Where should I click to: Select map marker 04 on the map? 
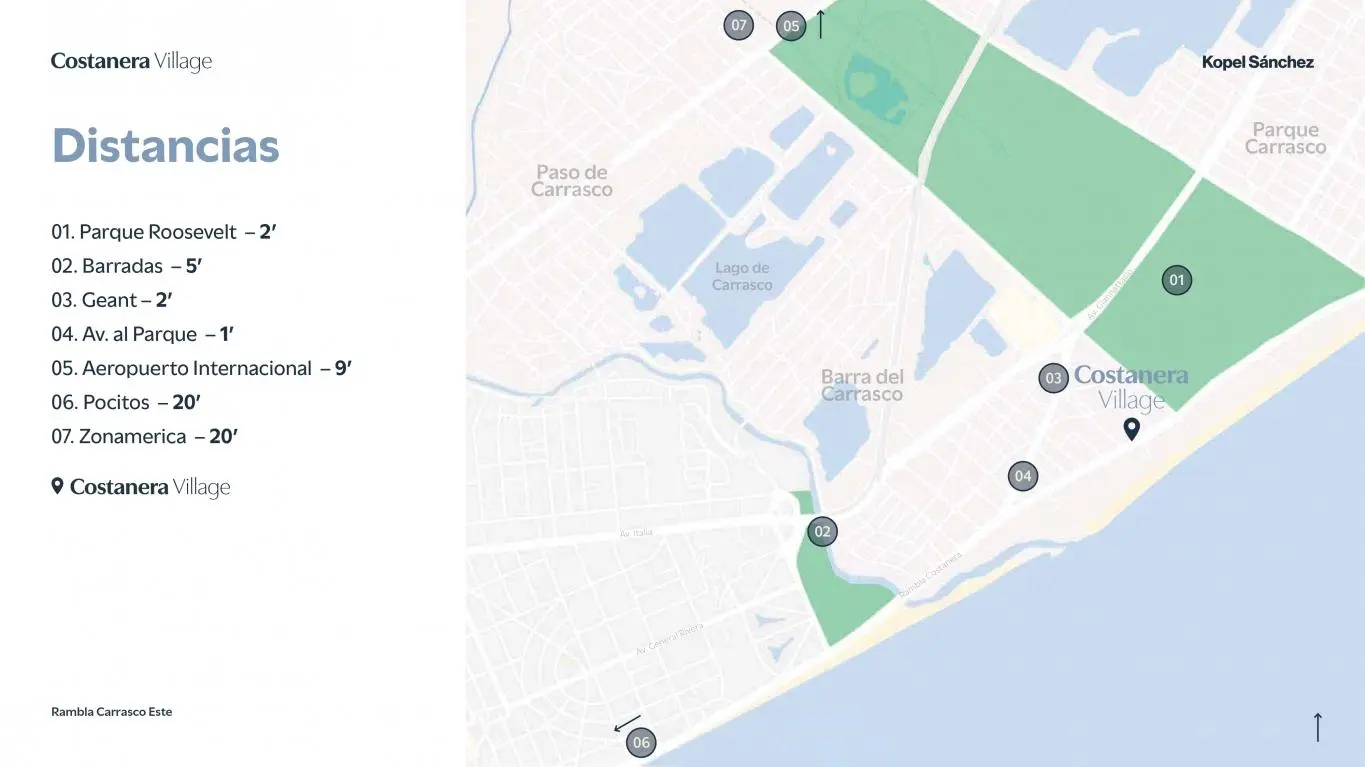coord(1023,476)
